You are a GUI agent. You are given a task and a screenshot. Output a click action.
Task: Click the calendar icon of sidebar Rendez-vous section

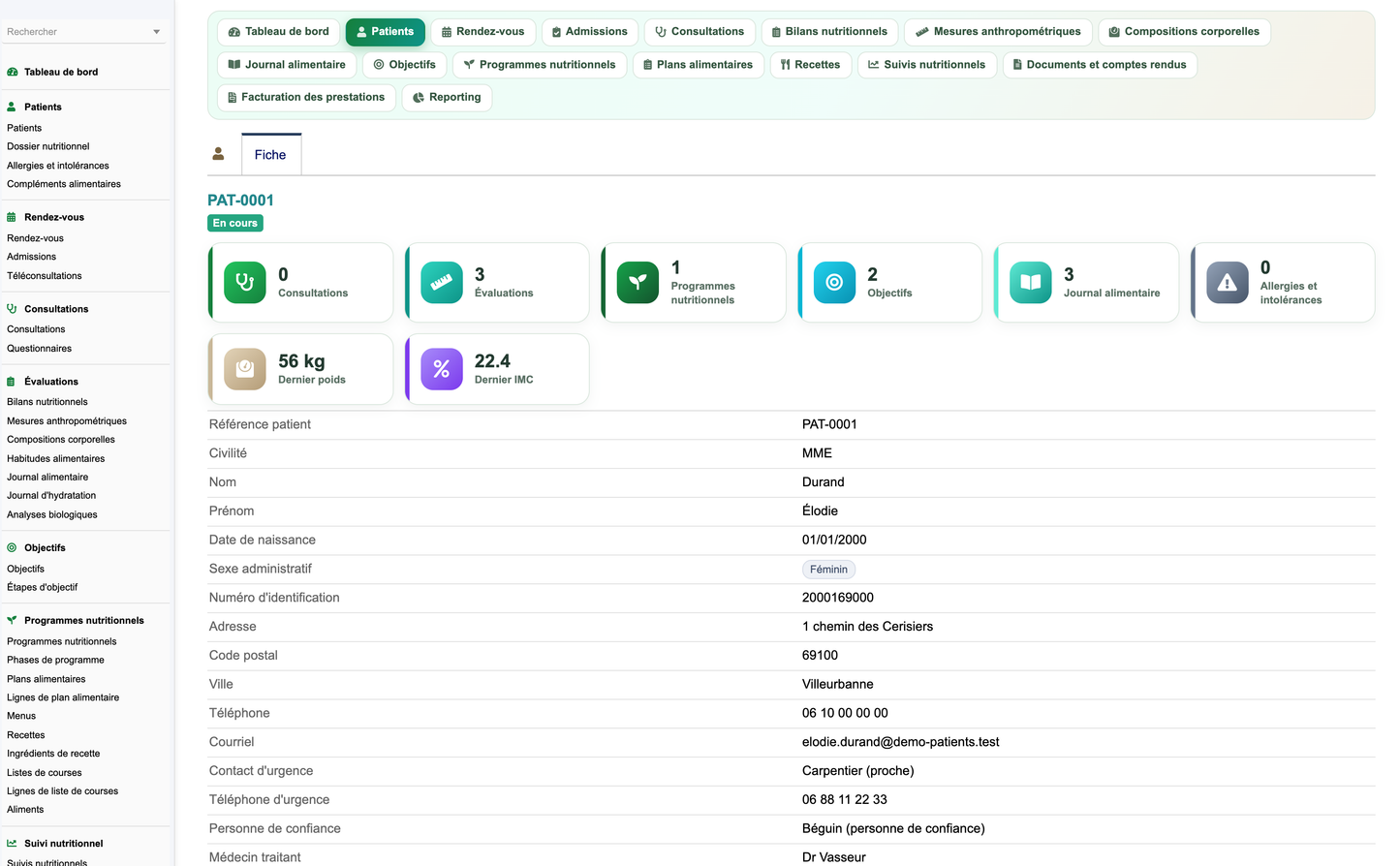pyautogui.click(x=12, y=217)
